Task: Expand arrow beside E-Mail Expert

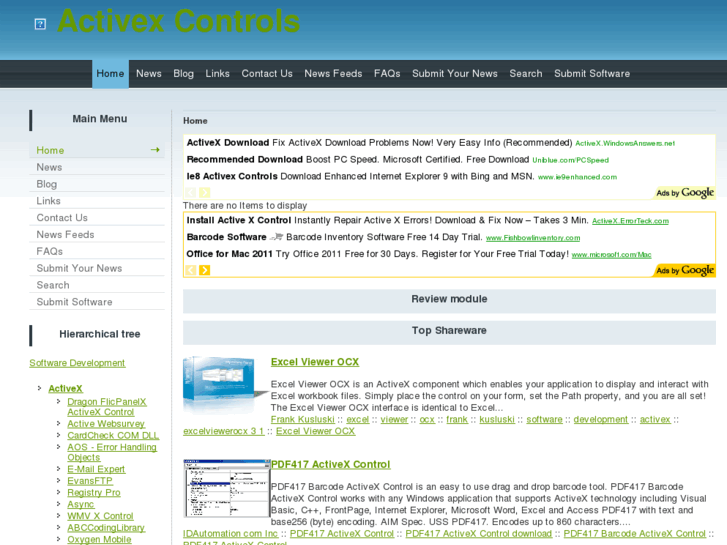Action: [58, 469]
